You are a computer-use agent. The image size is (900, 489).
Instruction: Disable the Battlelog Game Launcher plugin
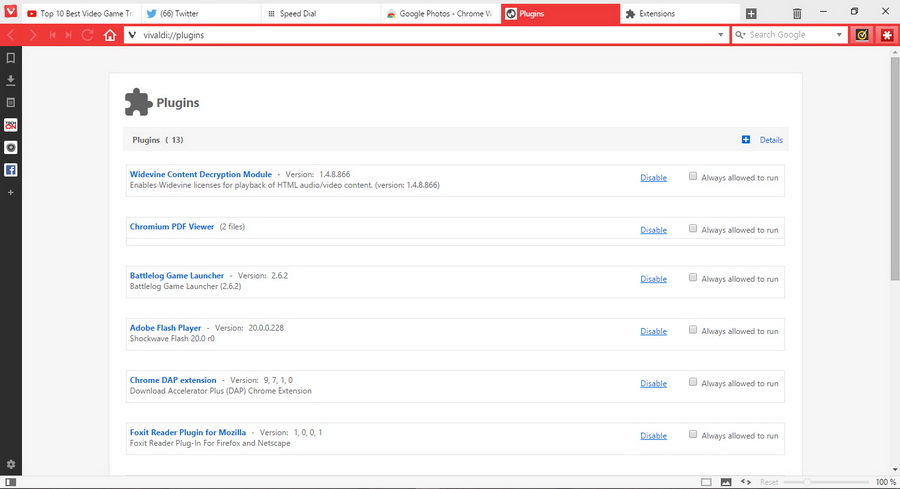[653, 280]
